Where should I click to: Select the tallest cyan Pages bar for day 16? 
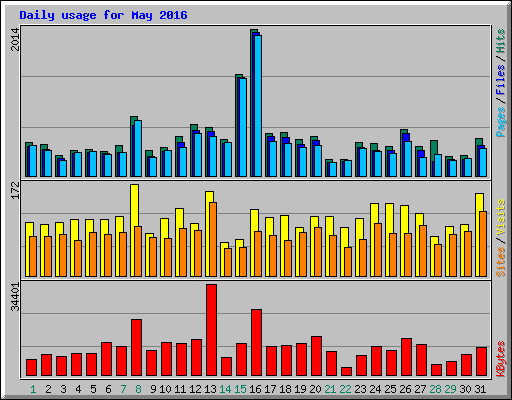pyautogui.click(x=258, y=106)
